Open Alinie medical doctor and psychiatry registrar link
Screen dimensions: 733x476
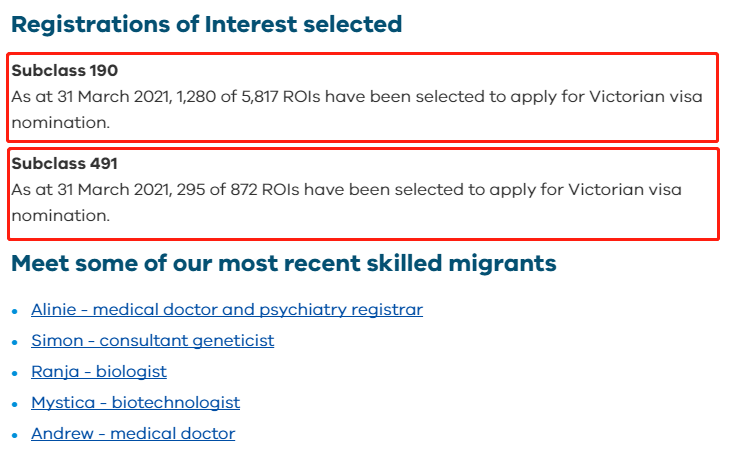[227, 310]
